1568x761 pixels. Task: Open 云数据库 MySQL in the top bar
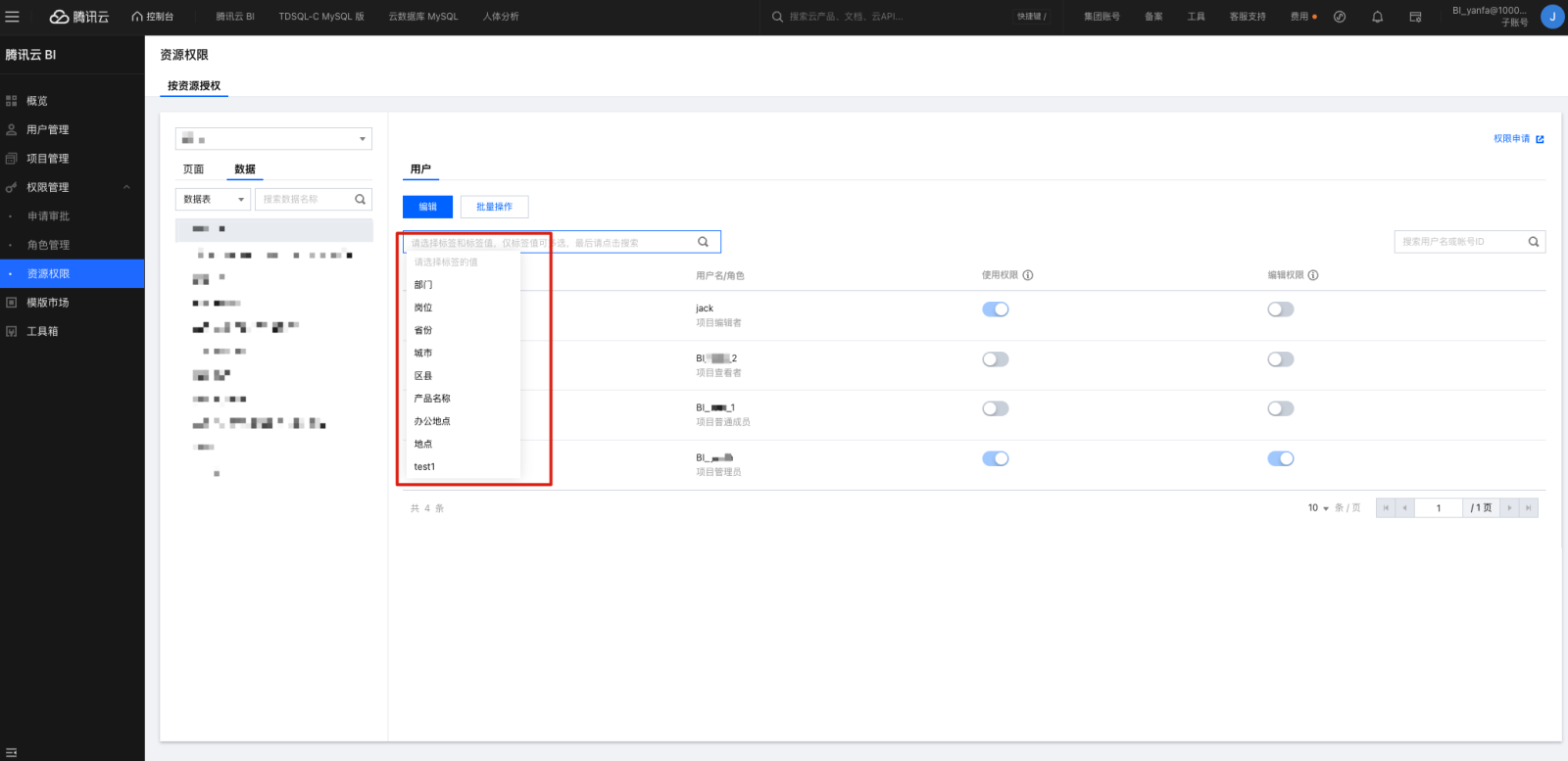point(423,17)
